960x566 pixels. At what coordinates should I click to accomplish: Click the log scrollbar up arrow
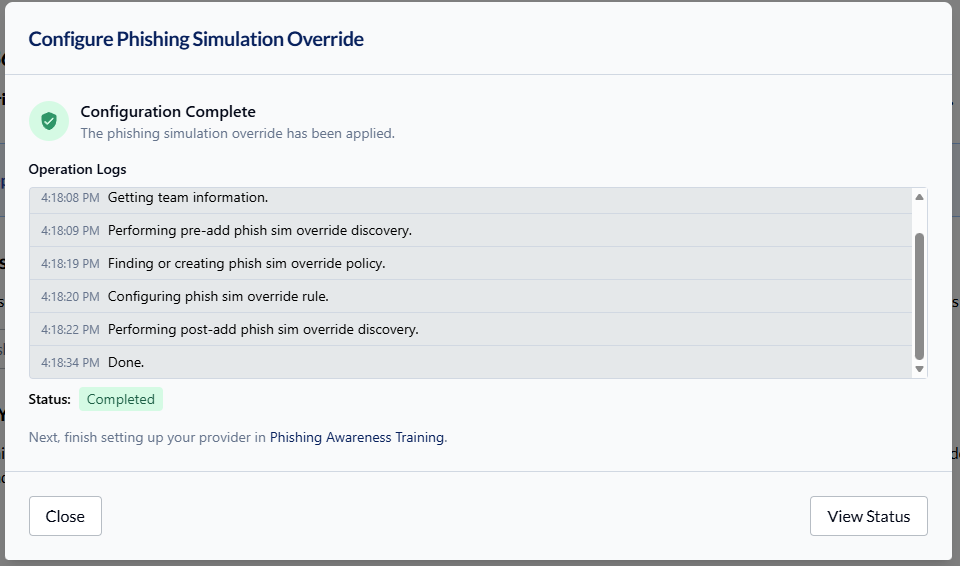click(919, 197)
